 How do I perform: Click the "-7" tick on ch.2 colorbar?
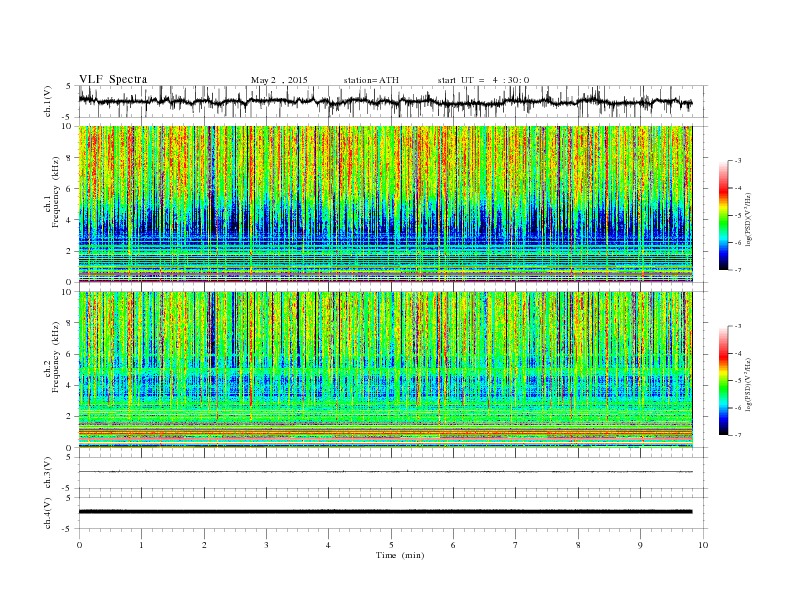[738, 435]
